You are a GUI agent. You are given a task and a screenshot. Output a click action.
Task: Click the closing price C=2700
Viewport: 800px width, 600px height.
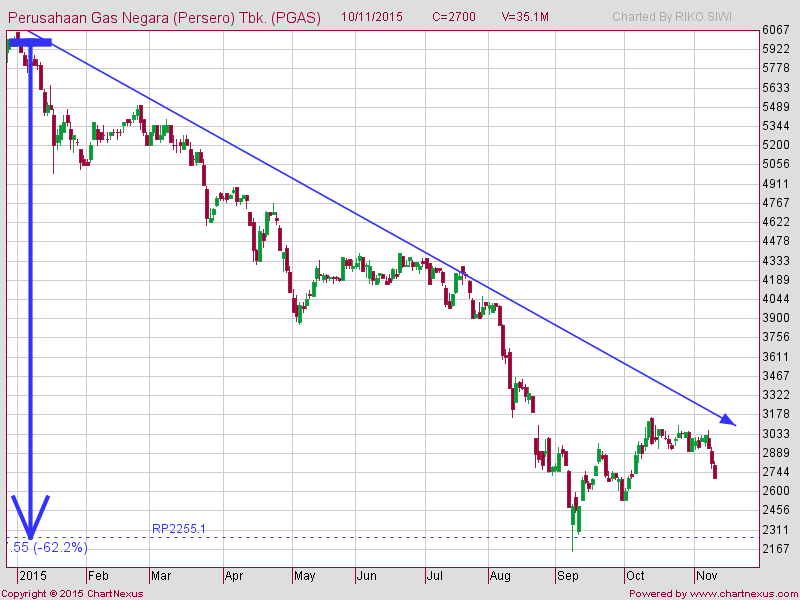click(x=454, y=17)
